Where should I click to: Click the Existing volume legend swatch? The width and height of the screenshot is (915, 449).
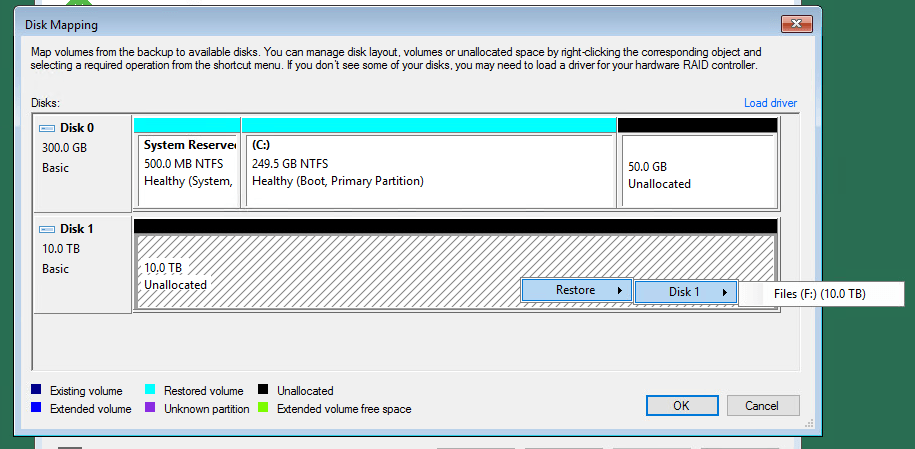tap(36, 390)
